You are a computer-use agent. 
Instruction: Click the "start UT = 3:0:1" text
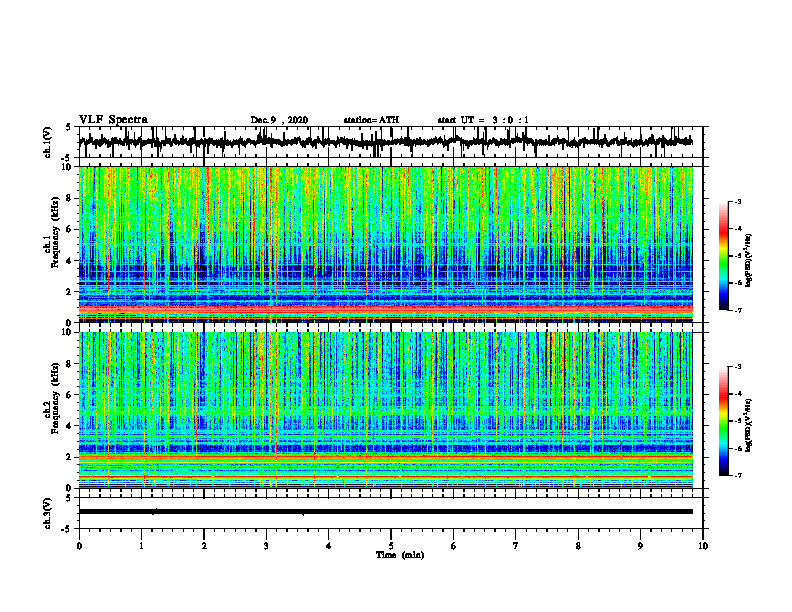coord(483,120)
